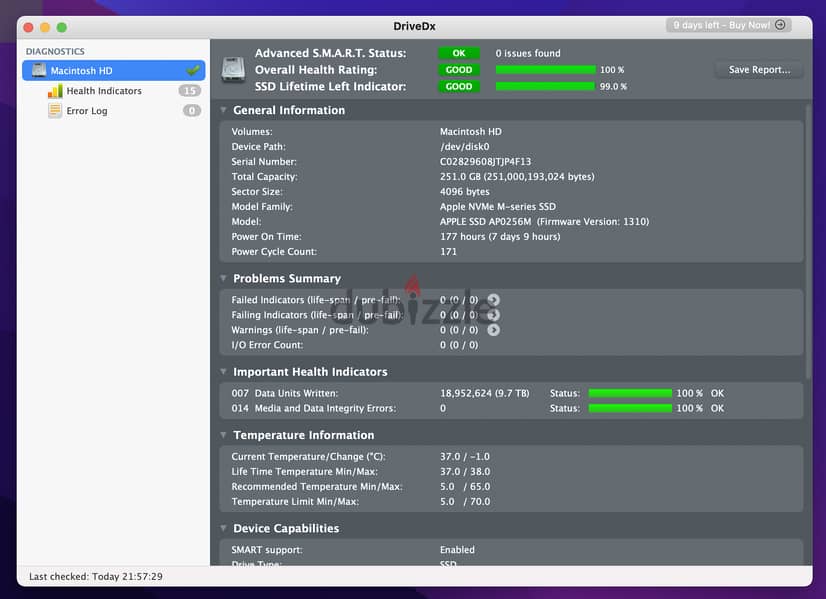Click the DriveDx window title
This screenshot has height=599, width=826.
point(414,26)
